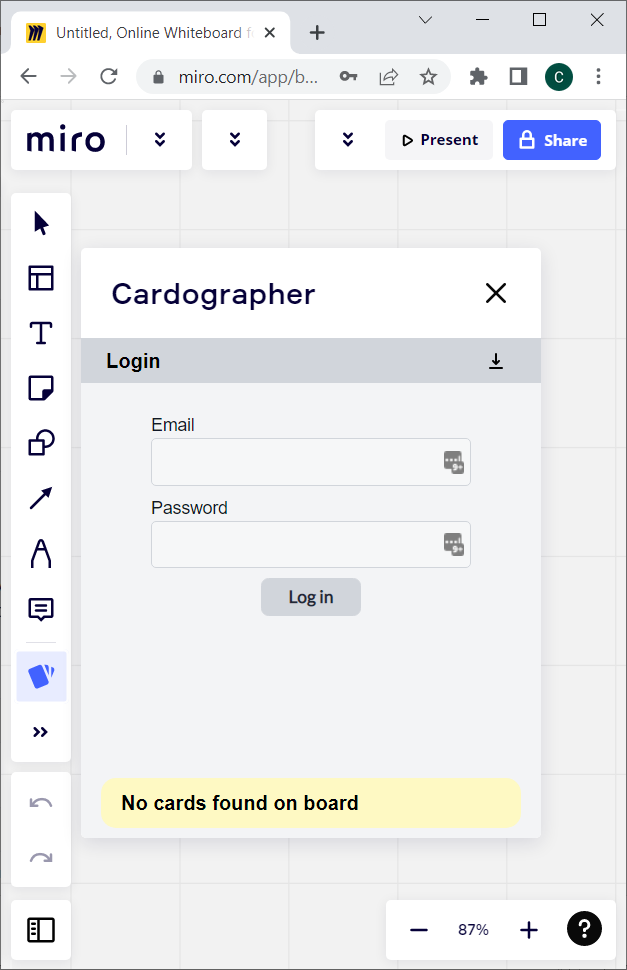View site information via lock icon

coord(158,77)
